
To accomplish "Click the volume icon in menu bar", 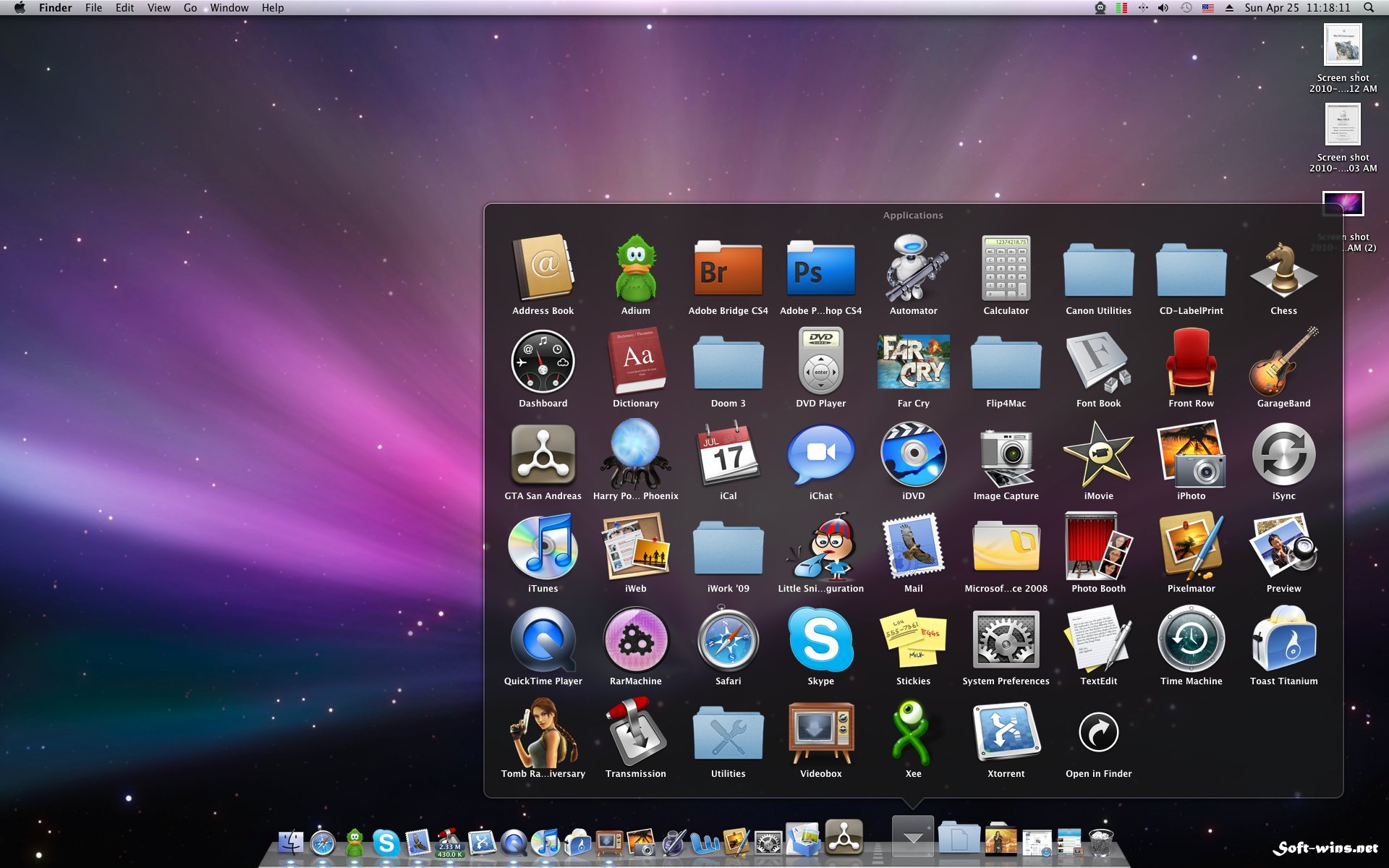I will tap(1165, 9).
